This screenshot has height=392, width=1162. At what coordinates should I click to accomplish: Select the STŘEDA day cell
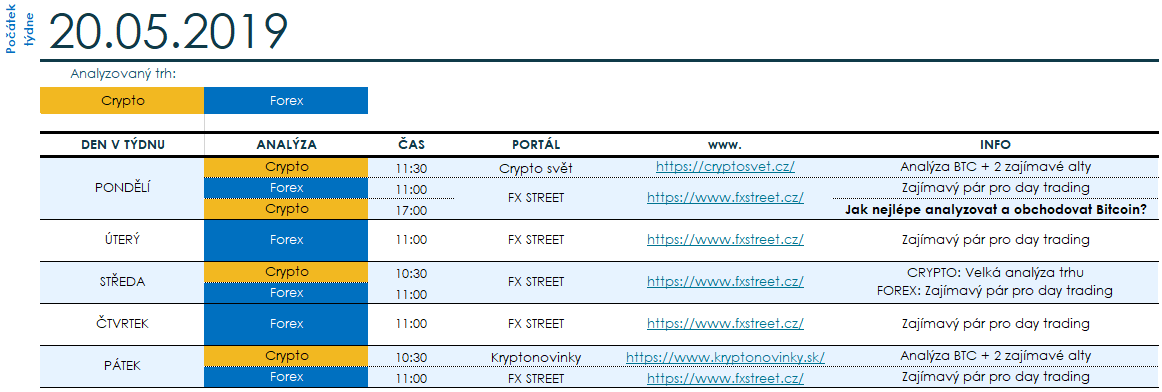[x=122, y=282]
